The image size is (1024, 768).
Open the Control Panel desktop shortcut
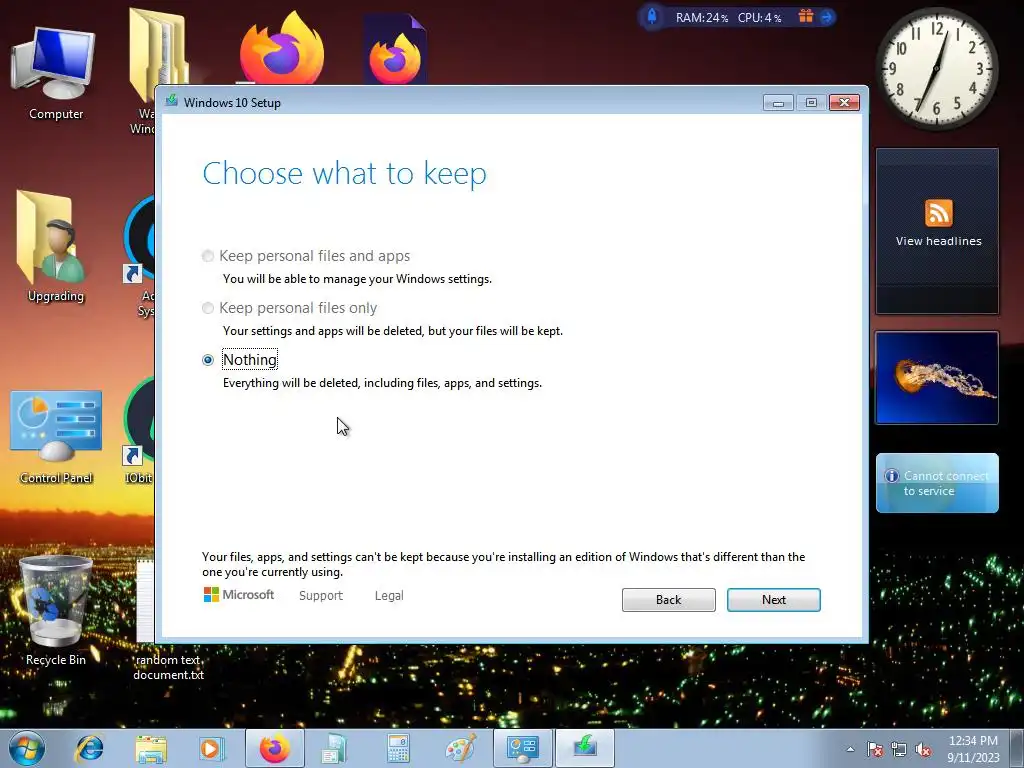pyautogui.click(x=56, y=438)
